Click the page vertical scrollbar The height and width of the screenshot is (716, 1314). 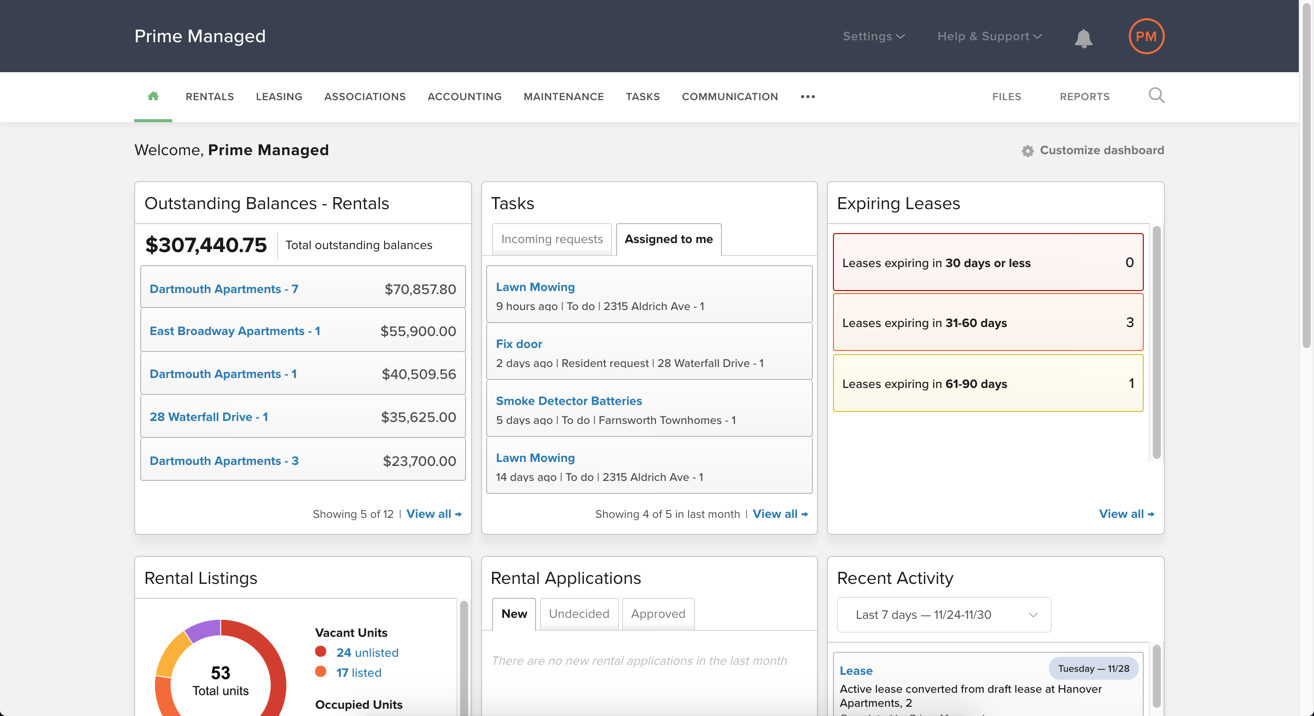pyautogui.click(x=1306, y=175)
